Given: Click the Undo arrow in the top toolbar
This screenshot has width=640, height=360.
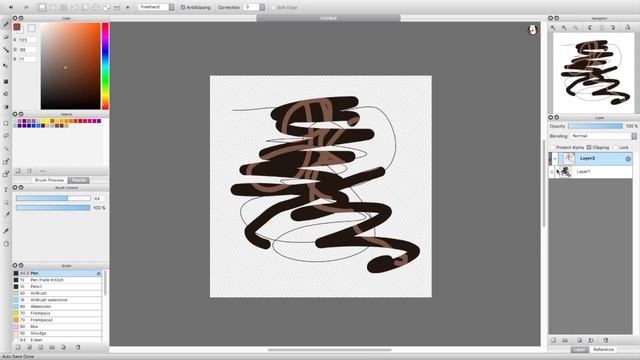Looking at the screenshot, I should (11, 7).
